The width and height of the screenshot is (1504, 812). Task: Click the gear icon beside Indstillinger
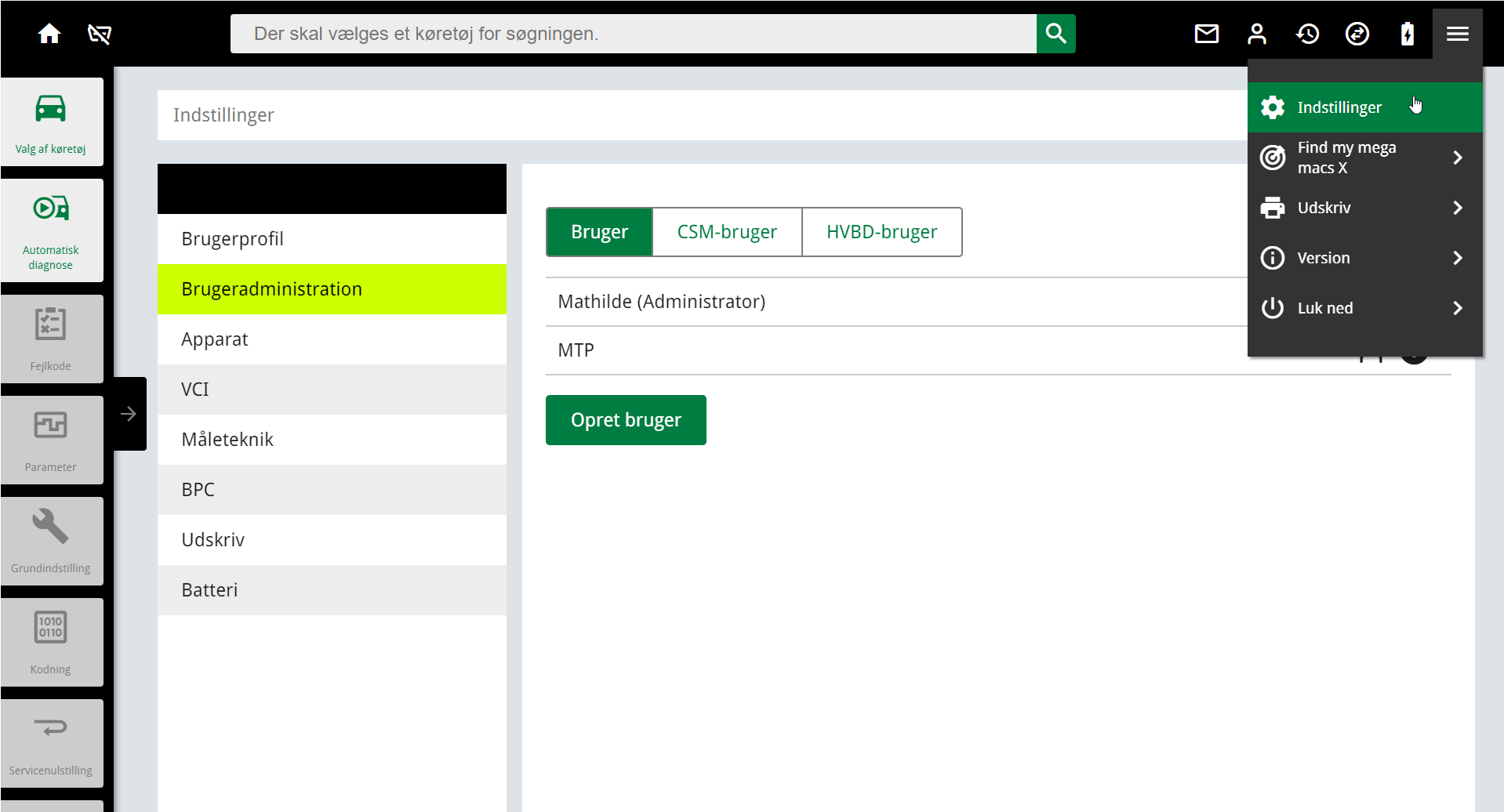pyautogui.click(x=1273, y=107)
